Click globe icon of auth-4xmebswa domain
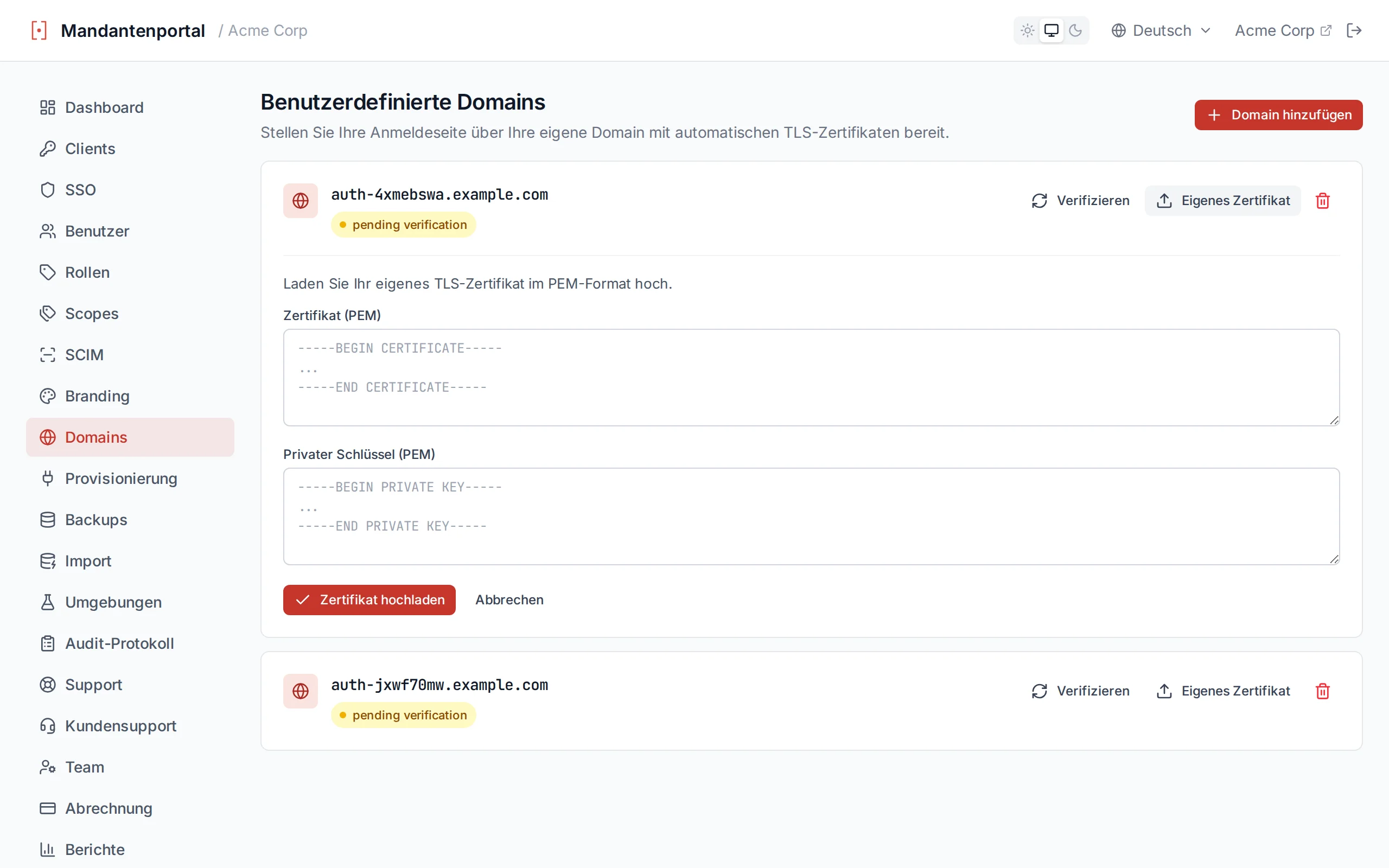1389x868 pixels. [x=300, y=201]
